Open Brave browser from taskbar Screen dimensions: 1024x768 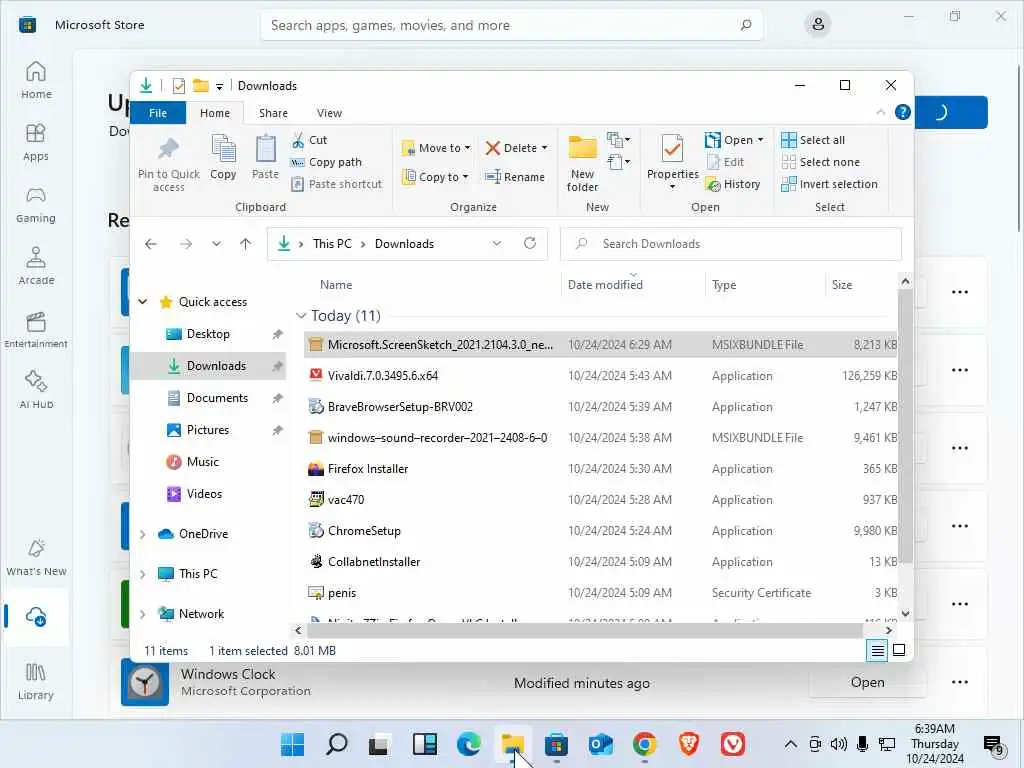pyautogui.click(x=689, y=744)
